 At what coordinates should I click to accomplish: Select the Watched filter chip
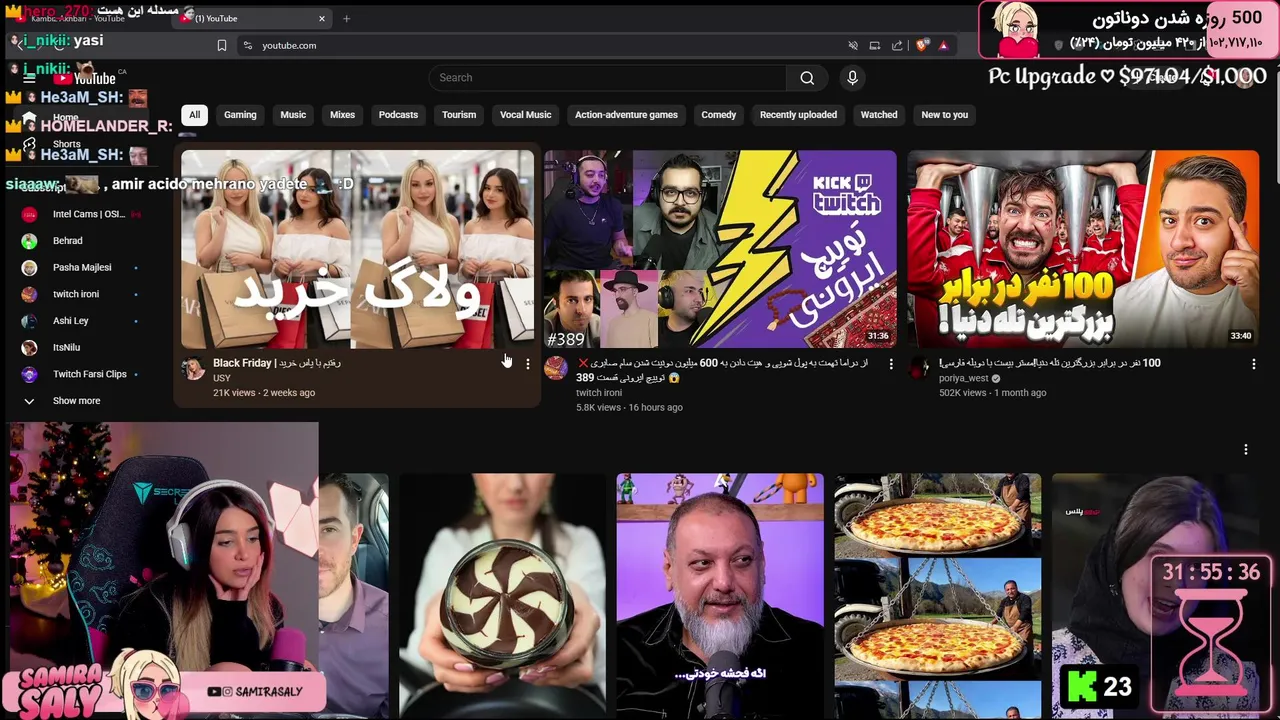879,115
